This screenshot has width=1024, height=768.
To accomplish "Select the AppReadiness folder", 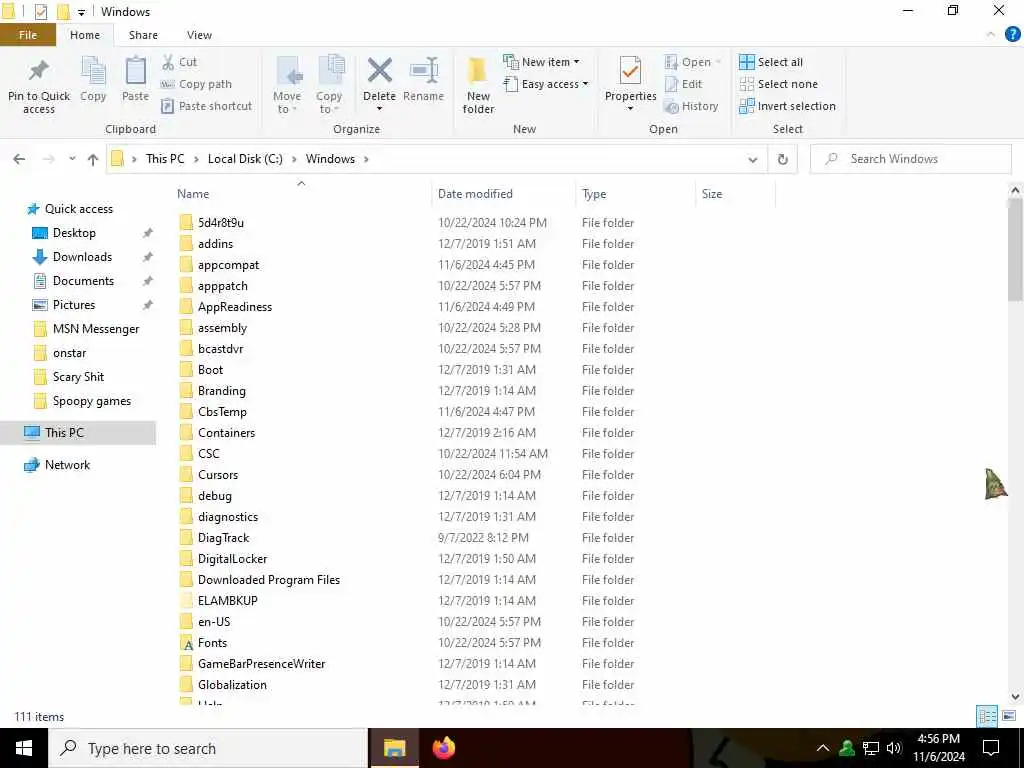I will tap(235, 307).
